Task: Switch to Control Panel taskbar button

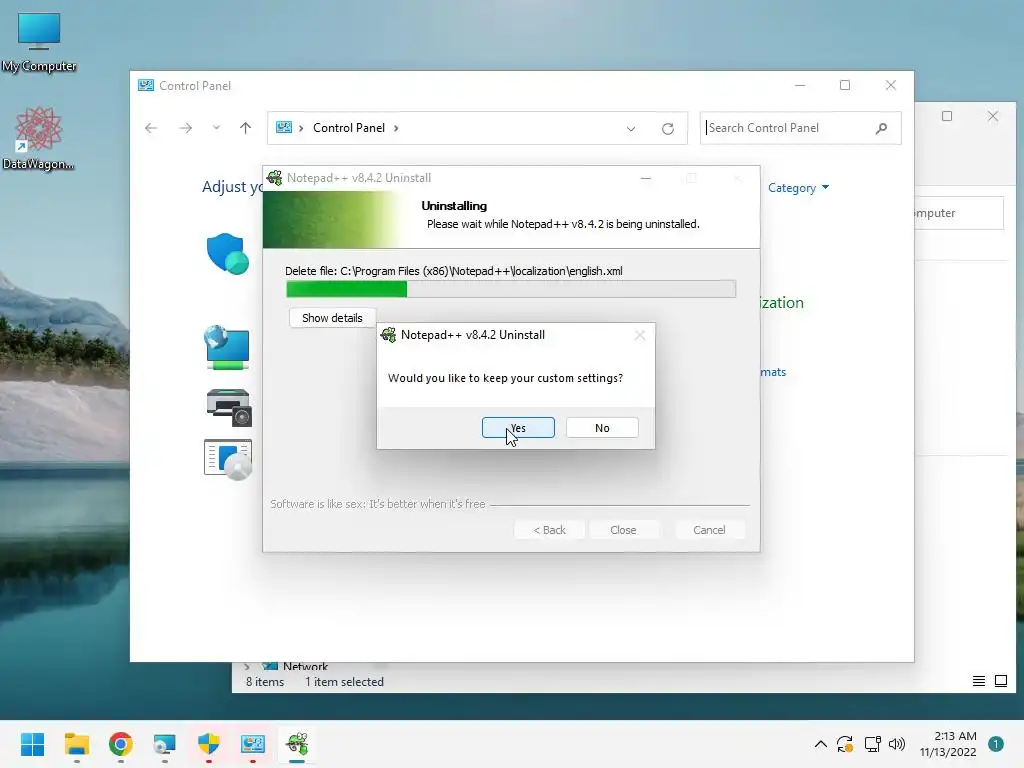Action: point(253,744)
